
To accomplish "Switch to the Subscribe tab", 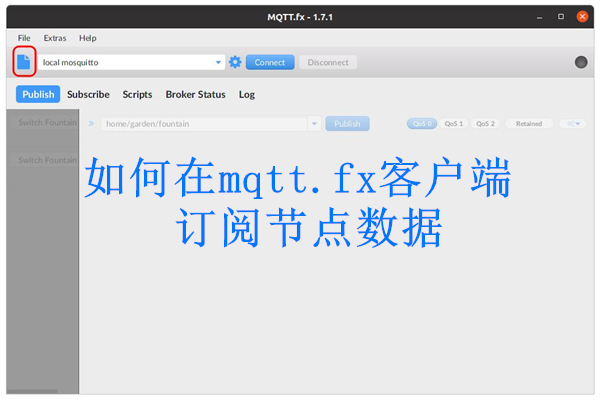I will tap(88, 94).
